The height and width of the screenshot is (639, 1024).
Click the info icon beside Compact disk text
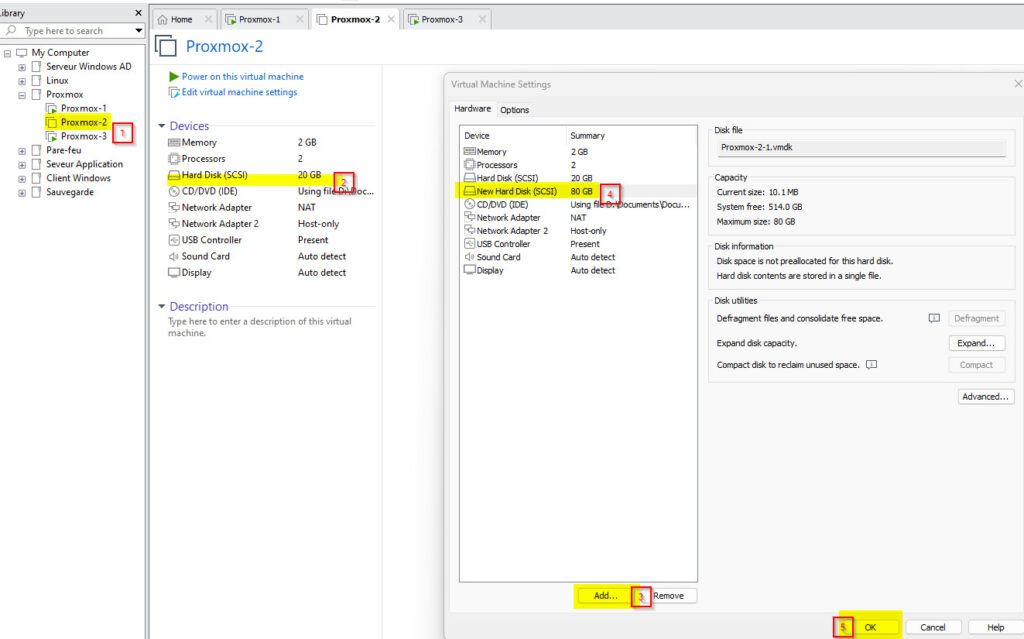tap(871, 365)
